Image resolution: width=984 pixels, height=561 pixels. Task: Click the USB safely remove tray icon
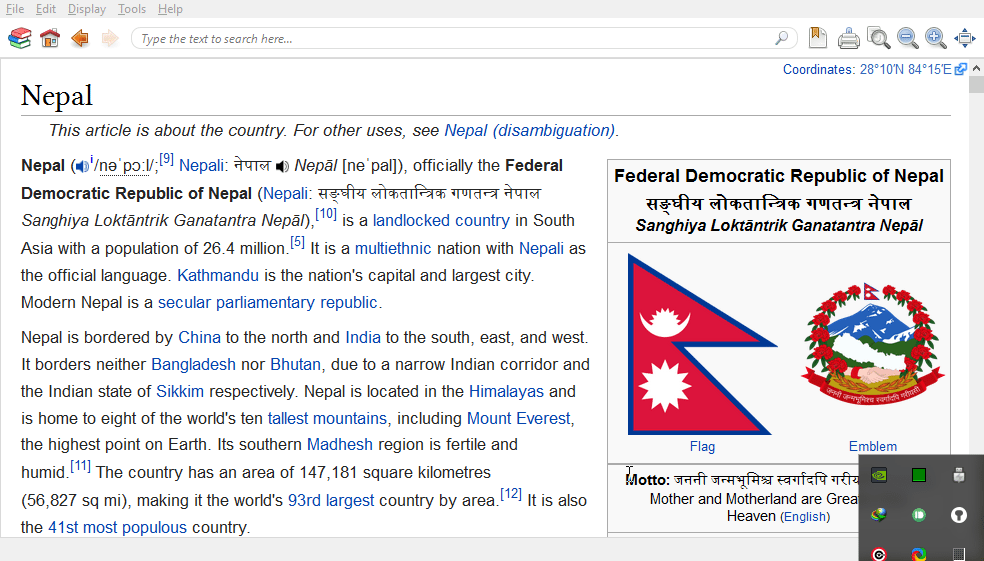pyautogui.click(x=958, y=475)
